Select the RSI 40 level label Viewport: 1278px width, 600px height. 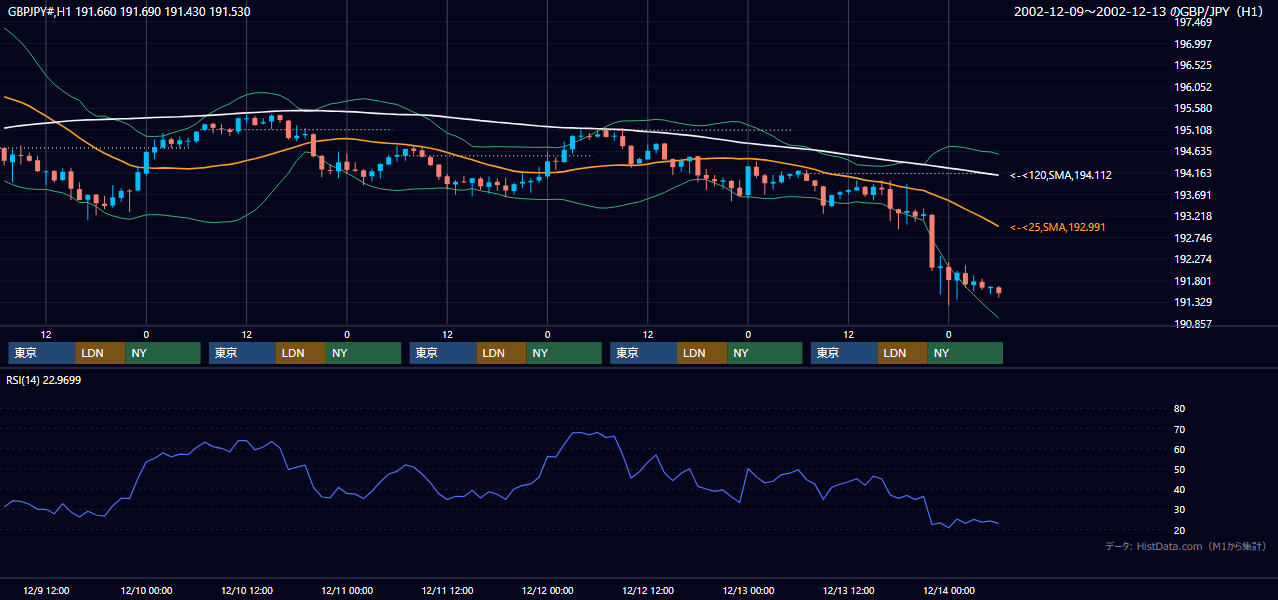[x=1179, y=490]
